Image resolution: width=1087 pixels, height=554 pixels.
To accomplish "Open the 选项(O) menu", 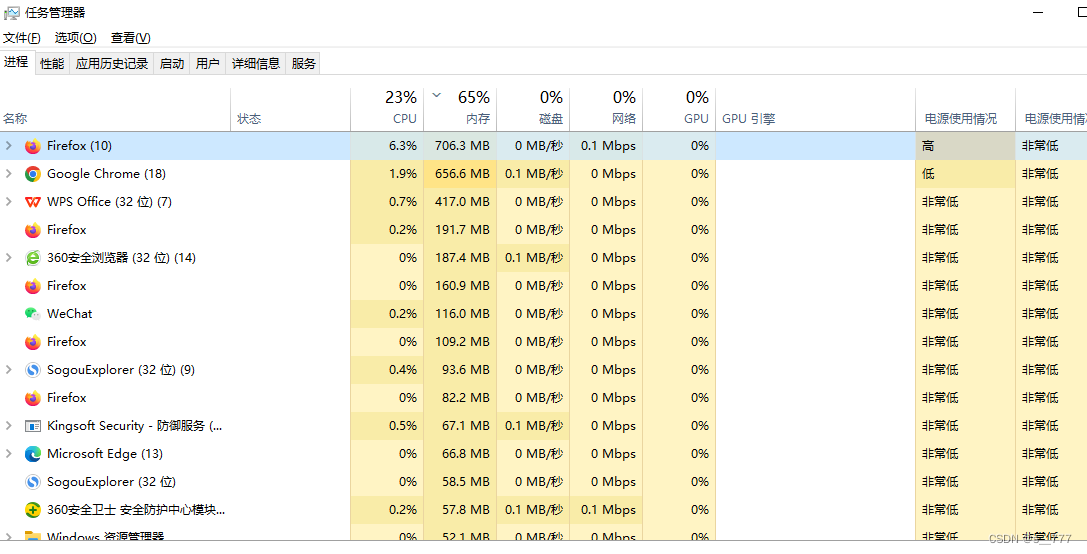I will (76, 37).
